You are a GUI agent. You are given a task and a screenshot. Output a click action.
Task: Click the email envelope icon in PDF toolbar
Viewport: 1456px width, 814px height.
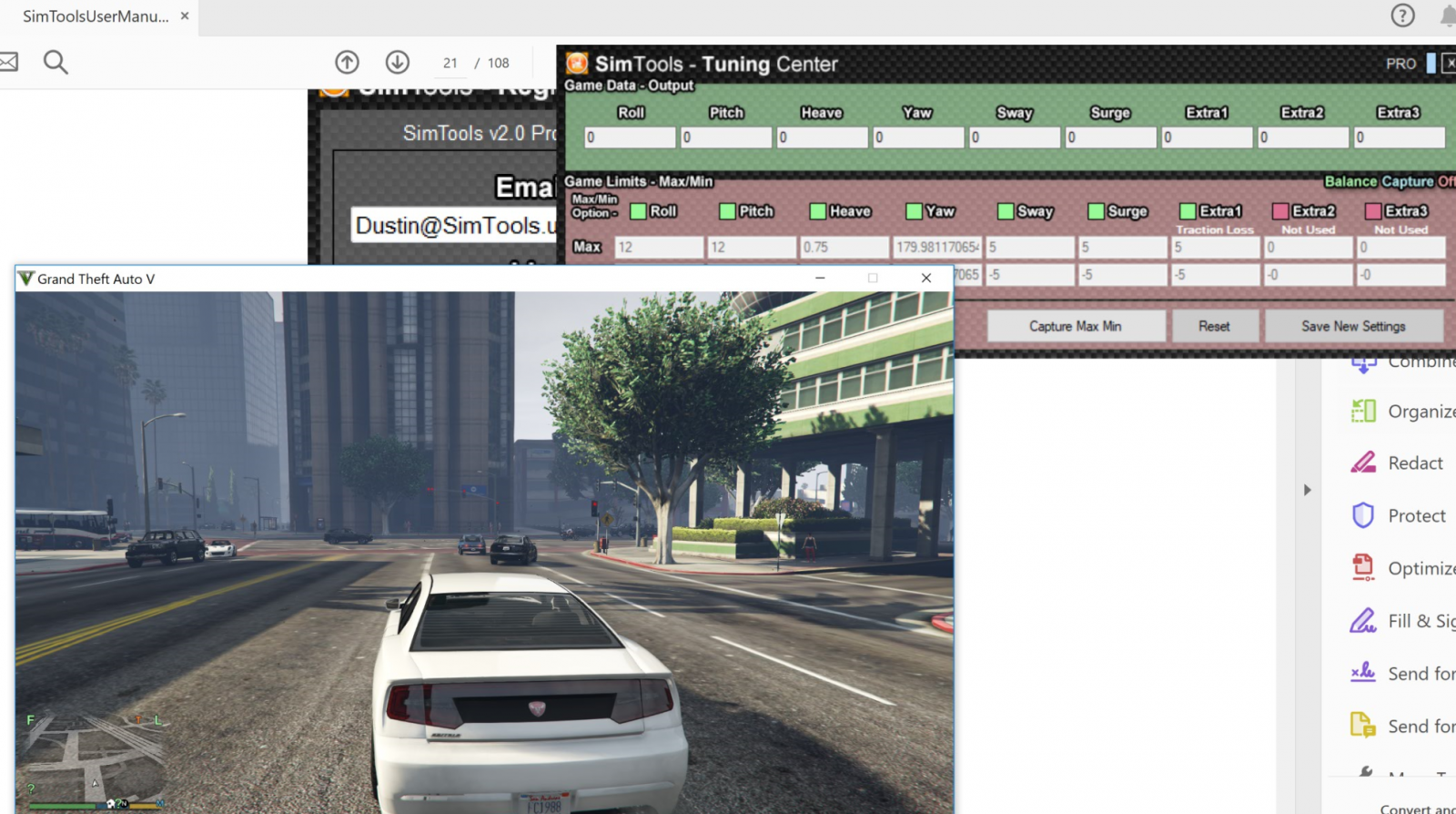(8, 62)
